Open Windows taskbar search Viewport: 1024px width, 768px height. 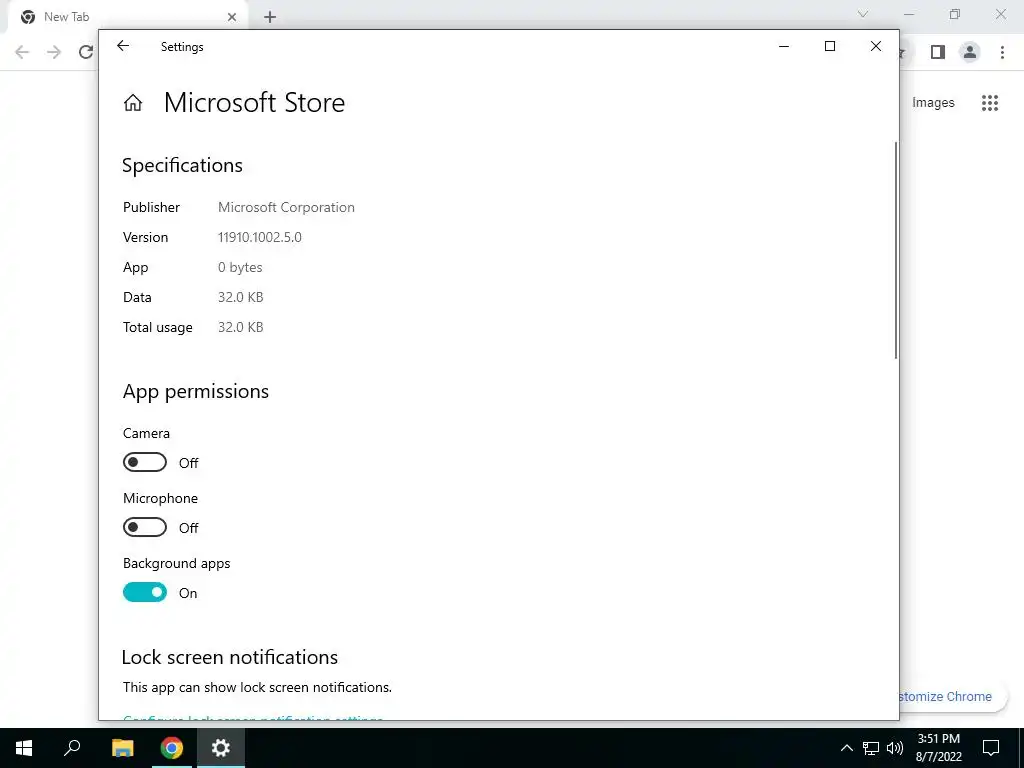(72, 748)
